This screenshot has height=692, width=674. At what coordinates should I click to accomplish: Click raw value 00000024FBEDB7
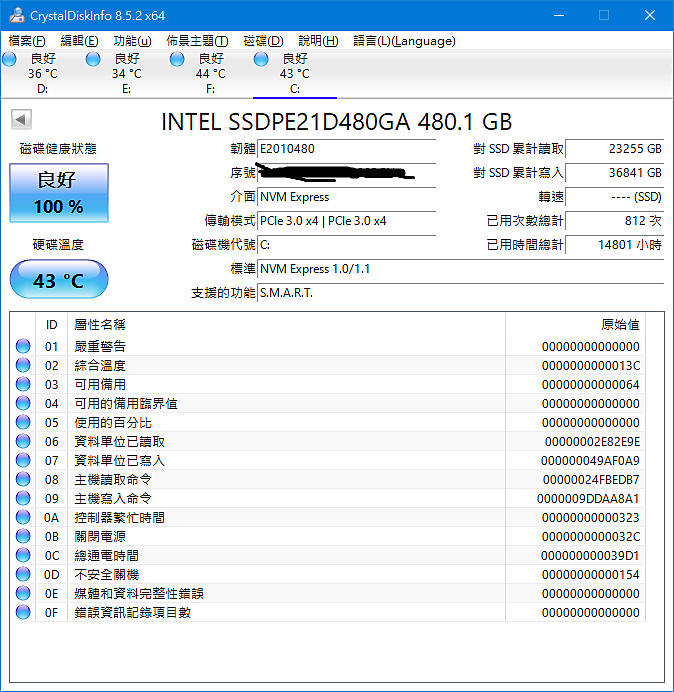coord(591,479)
